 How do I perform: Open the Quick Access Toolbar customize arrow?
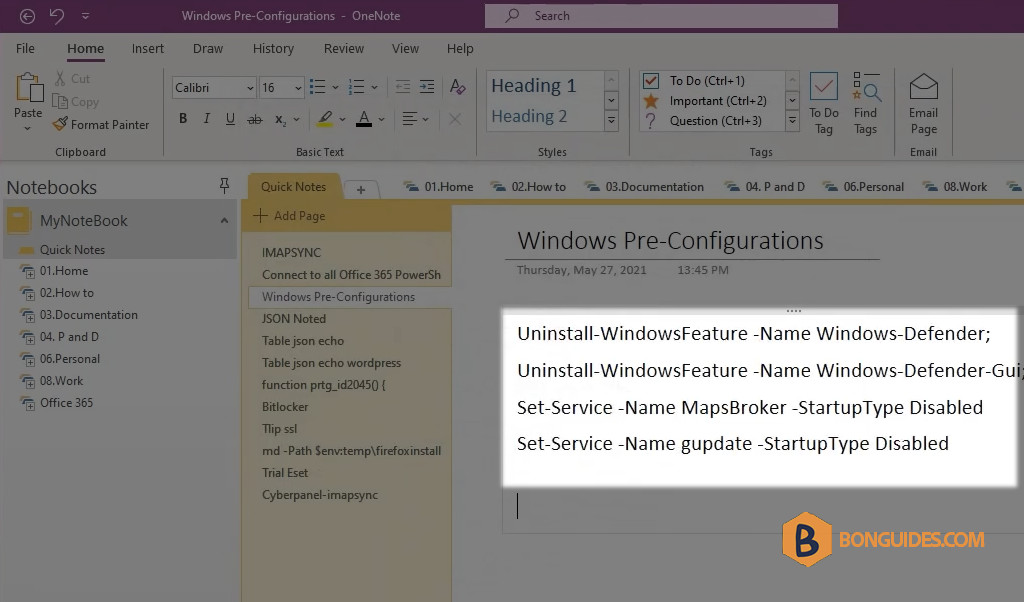(x=86, y=16)
